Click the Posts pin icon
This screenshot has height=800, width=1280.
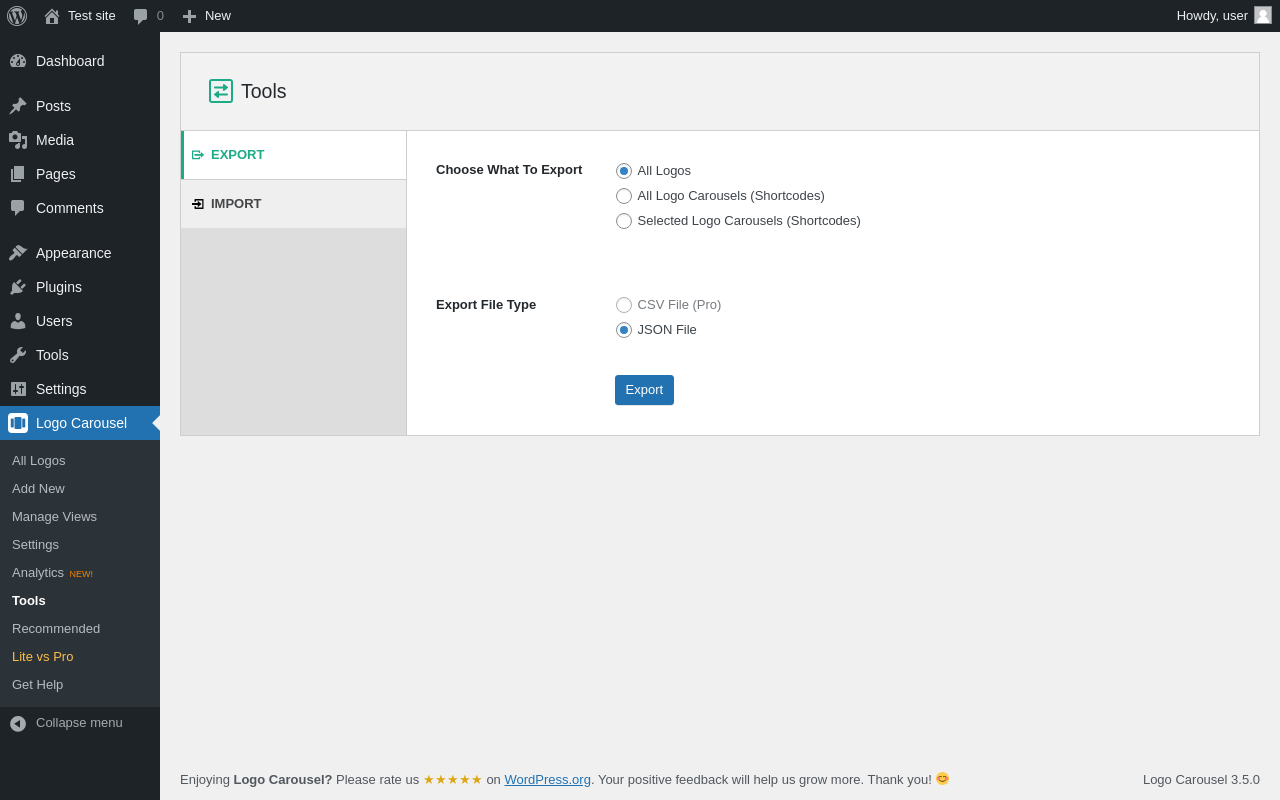coord(18,106)
